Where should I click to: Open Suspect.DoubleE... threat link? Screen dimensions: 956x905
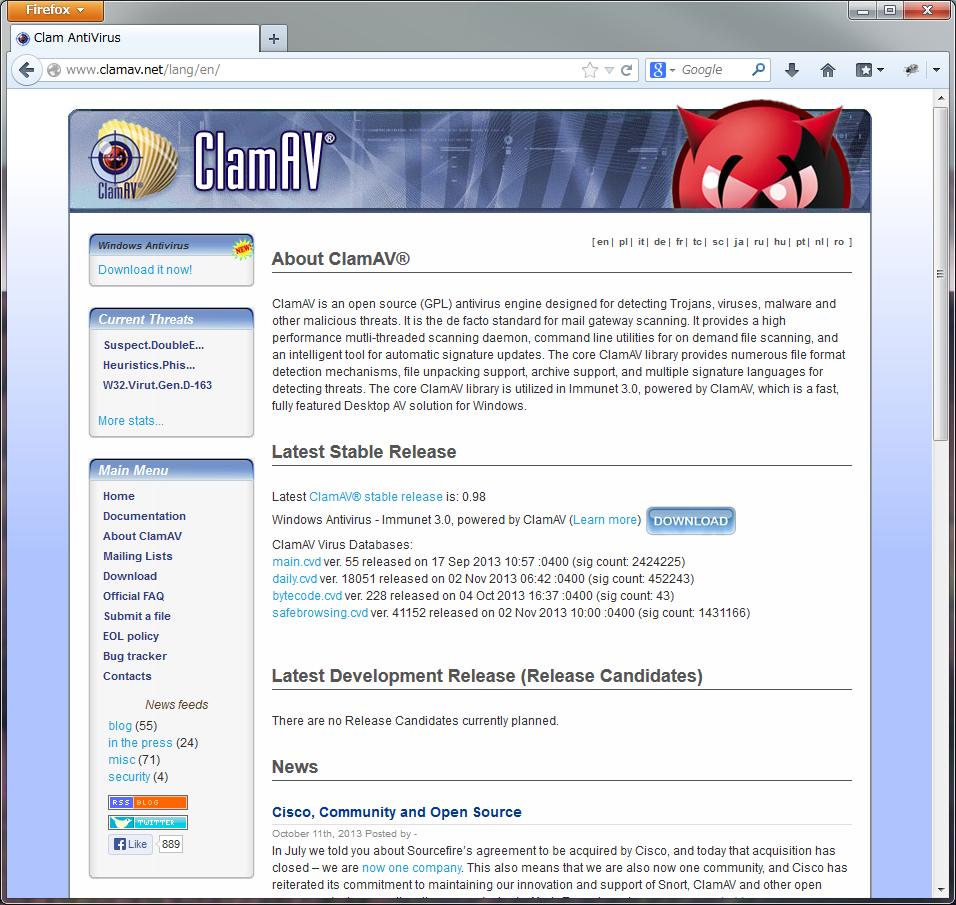coord(154,346)
